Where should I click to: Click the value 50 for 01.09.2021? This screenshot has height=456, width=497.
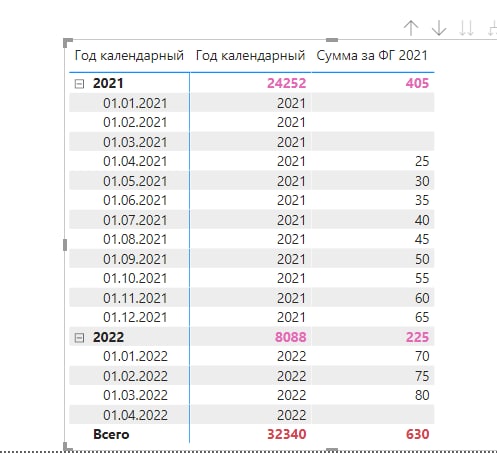(x=422, y=259)
